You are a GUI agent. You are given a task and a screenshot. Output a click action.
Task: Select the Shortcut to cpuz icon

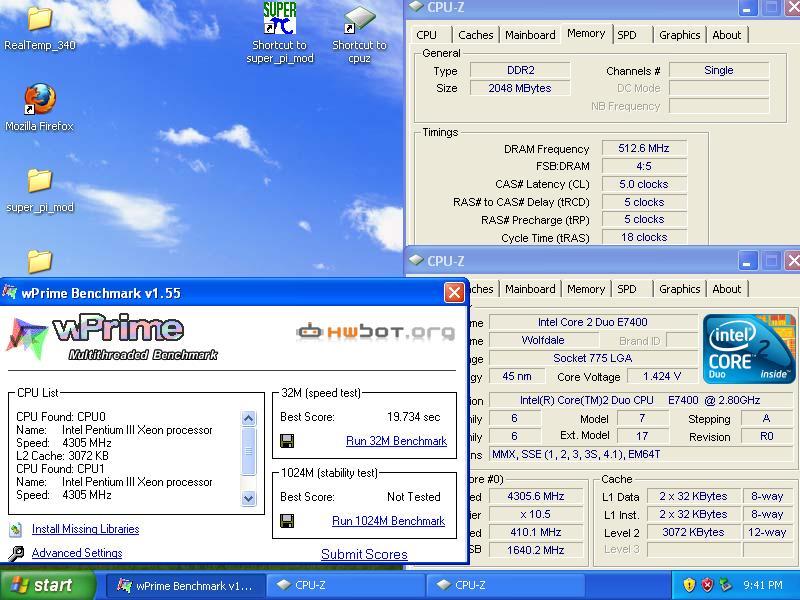click(x=359, y=19)
